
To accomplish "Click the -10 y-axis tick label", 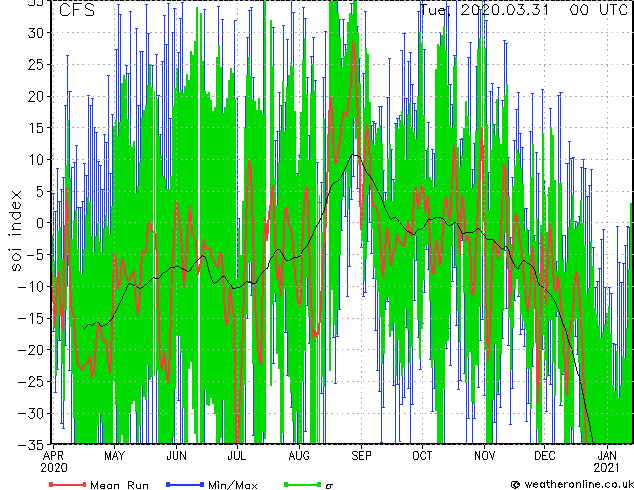I will [x=32, y=286].
